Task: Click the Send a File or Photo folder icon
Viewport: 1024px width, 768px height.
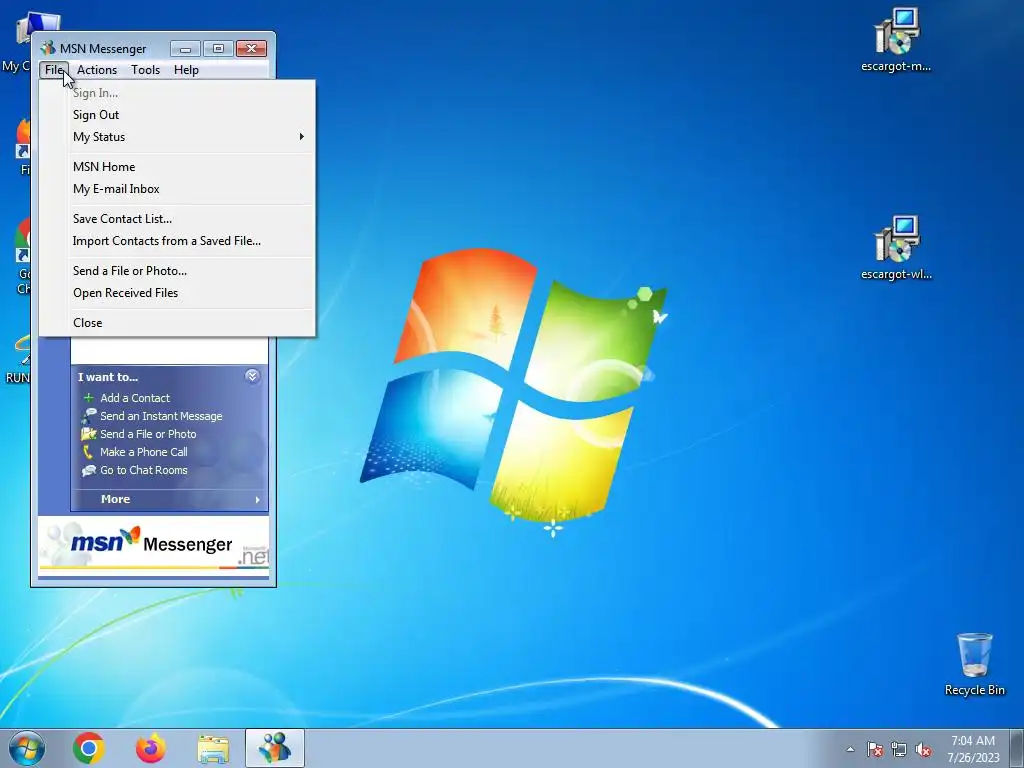Action: [x=88, y=434]
